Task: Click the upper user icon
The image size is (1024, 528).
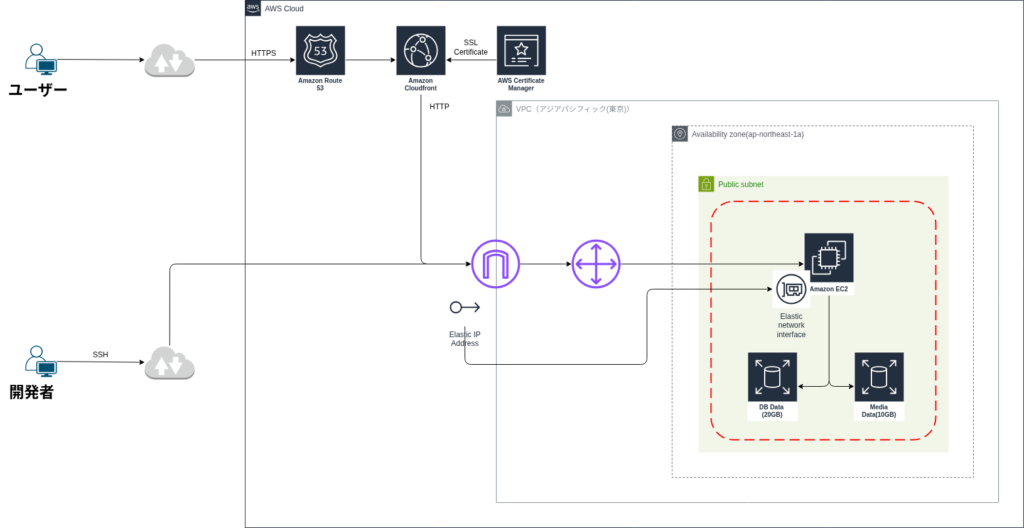Action: [40, 60]
